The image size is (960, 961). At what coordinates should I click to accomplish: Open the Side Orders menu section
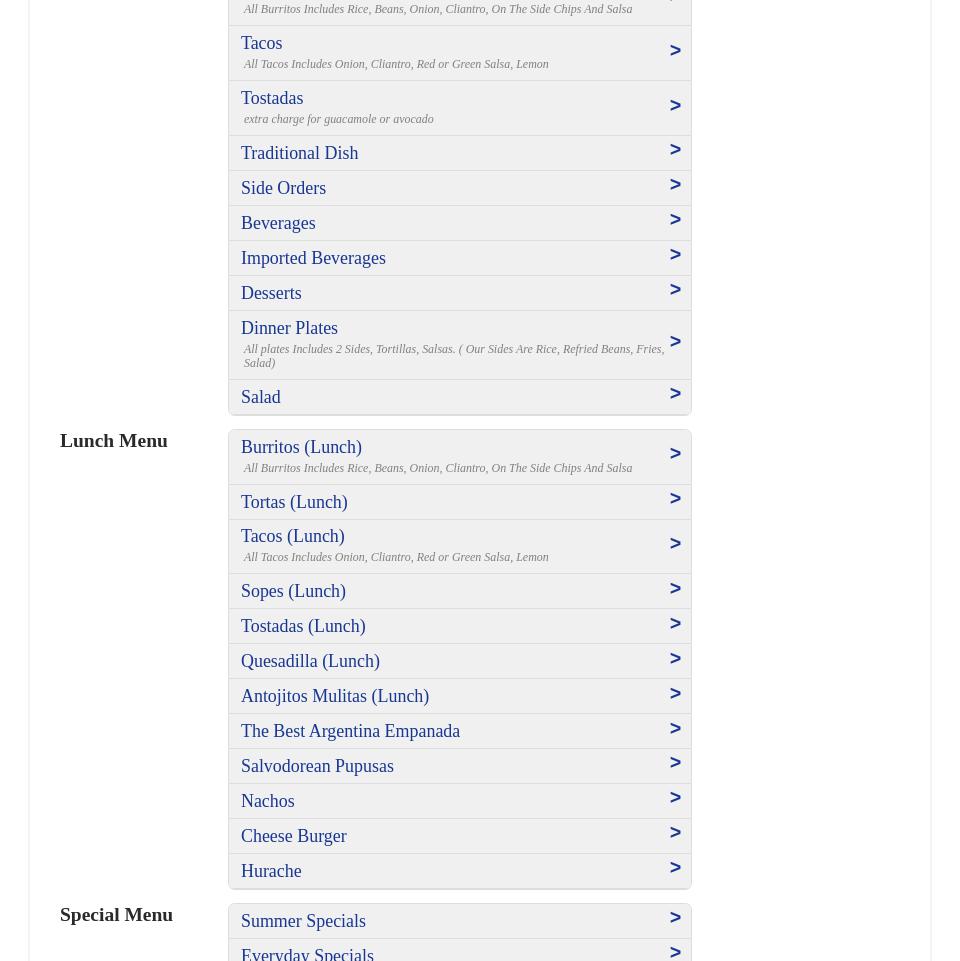(283, 188)
